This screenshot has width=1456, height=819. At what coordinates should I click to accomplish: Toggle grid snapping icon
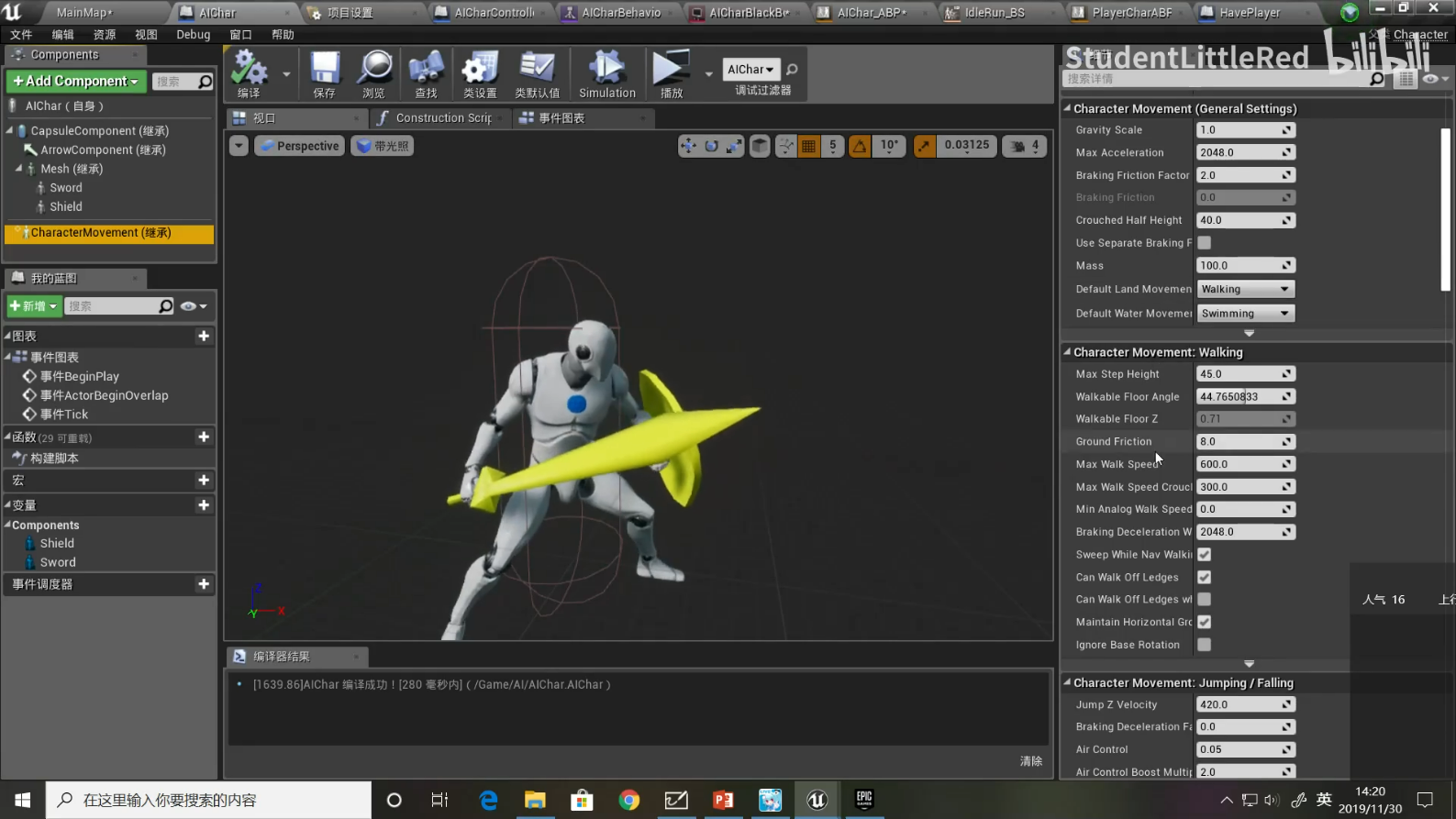tap(808, 146)
